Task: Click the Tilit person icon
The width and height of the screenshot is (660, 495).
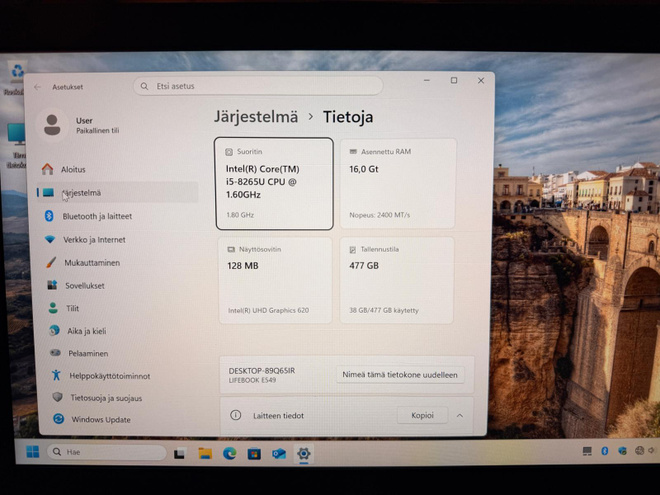Action: click(53, 308)
